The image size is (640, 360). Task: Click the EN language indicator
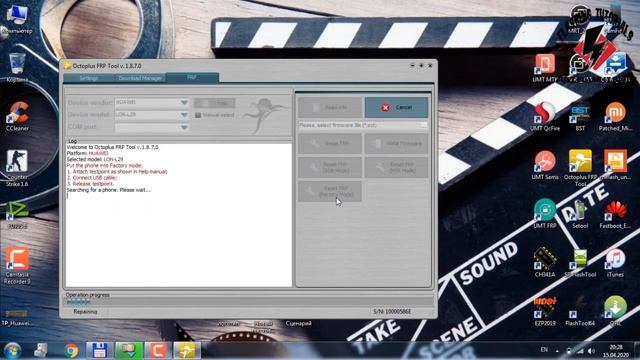coord(544,350)
